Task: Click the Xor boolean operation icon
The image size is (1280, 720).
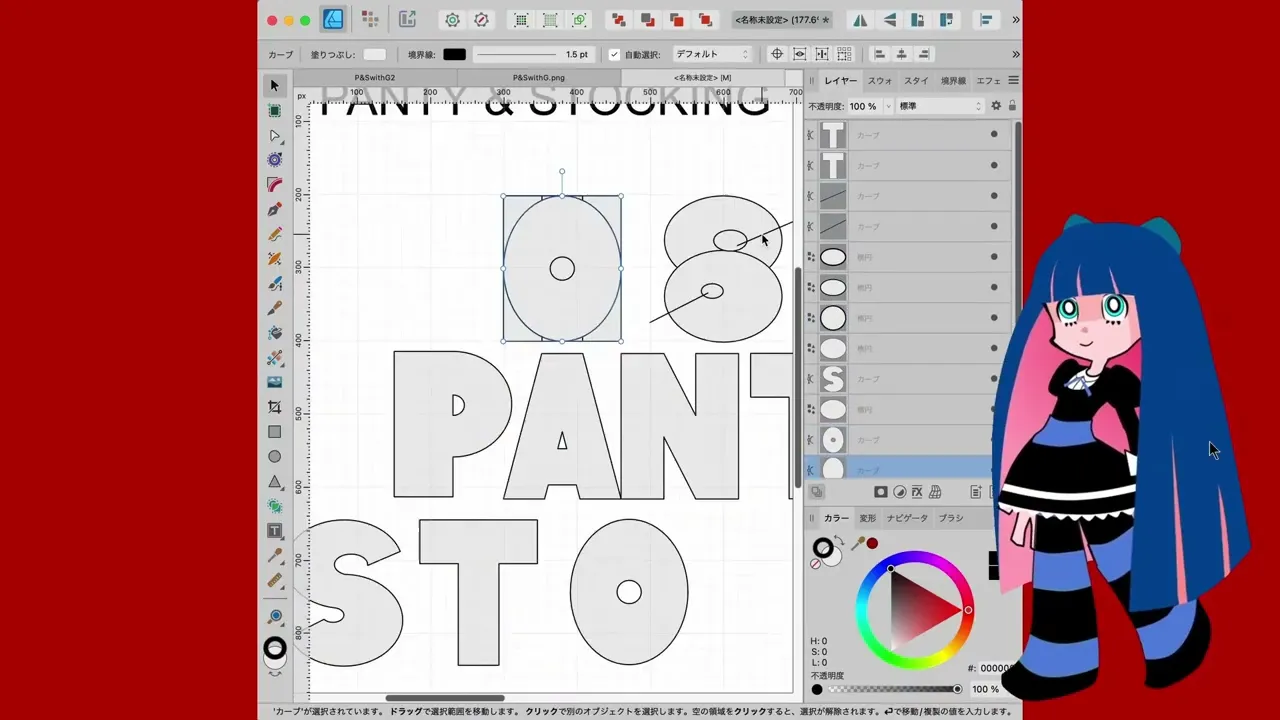Action: [x=705, y=19]
